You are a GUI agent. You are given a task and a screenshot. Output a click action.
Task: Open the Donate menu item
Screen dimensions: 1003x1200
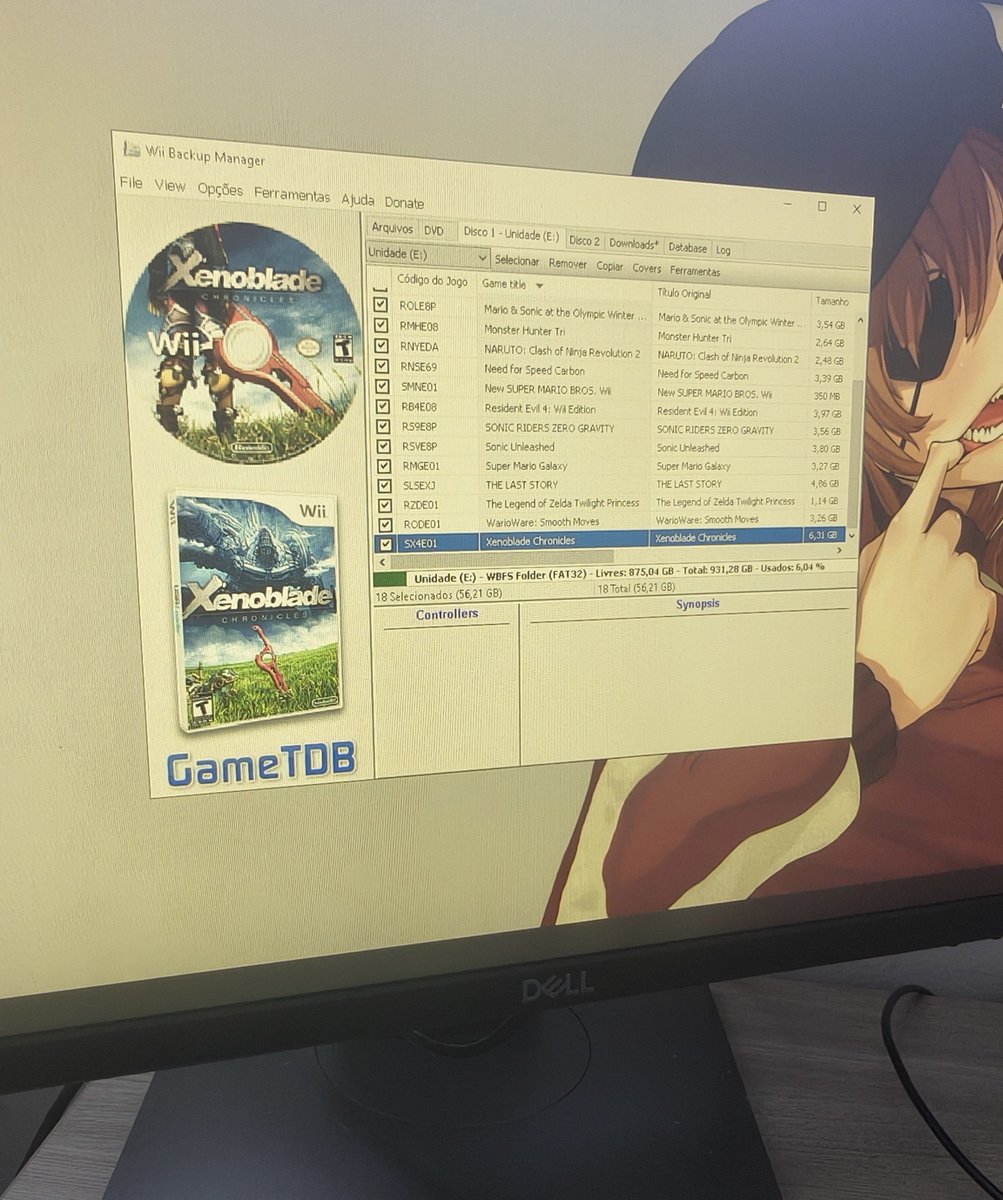(x=404, y=203)
